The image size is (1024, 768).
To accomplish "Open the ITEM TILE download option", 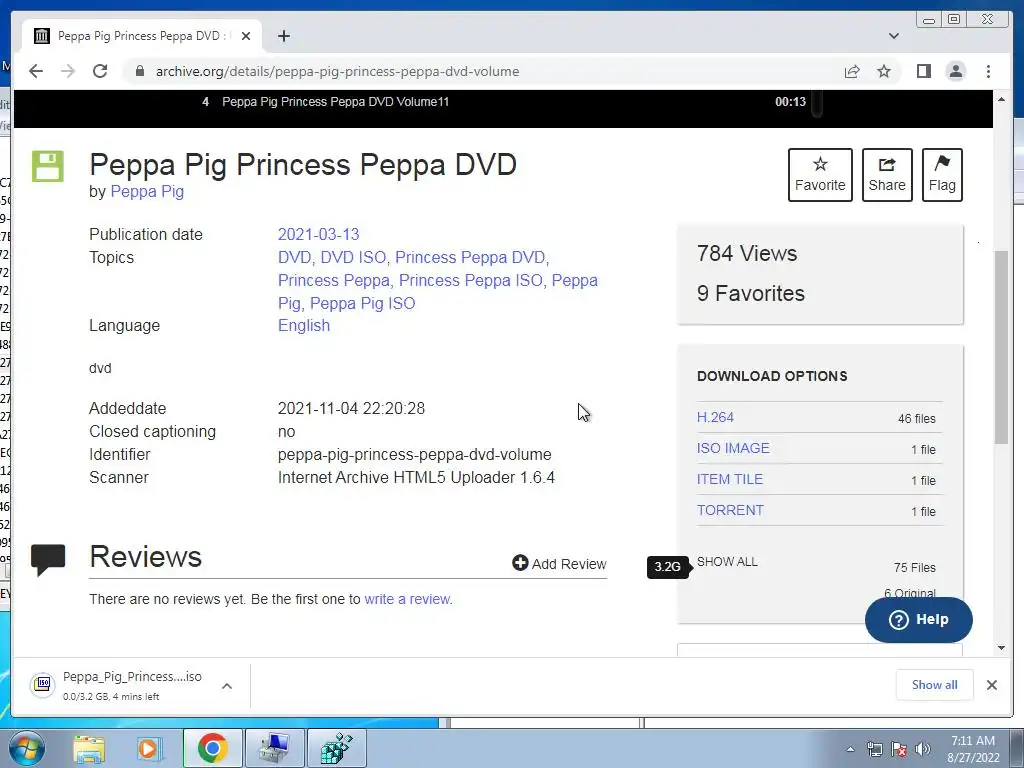I will [x=729, y=479].
